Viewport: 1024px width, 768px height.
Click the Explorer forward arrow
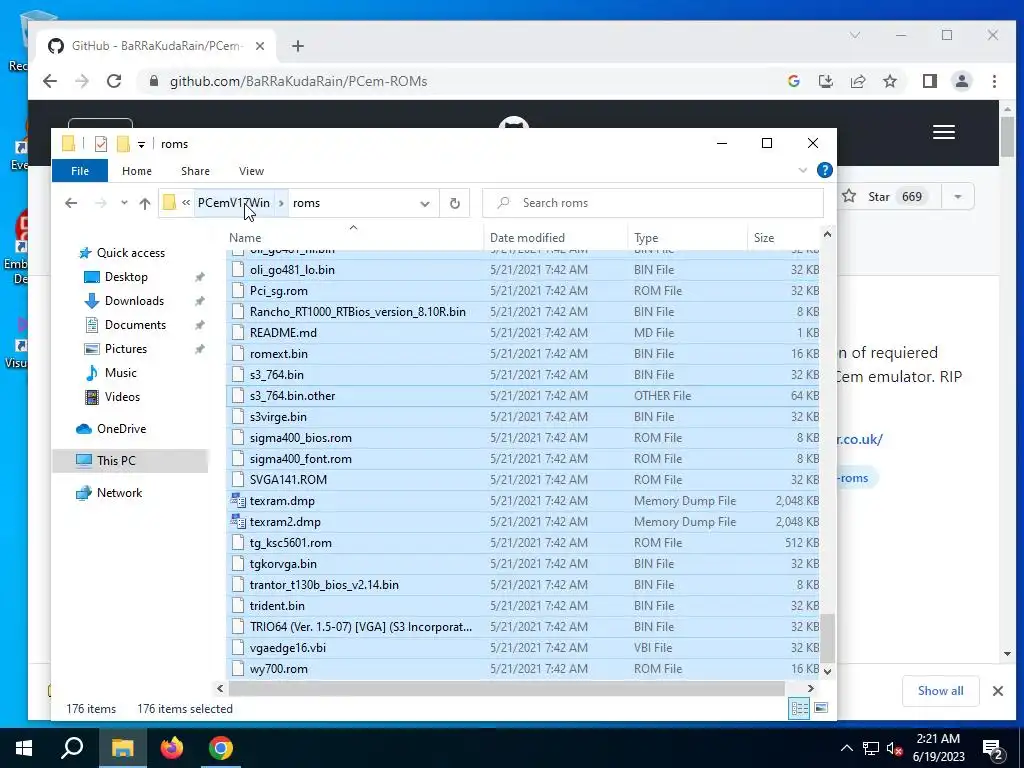coord(101,203)
